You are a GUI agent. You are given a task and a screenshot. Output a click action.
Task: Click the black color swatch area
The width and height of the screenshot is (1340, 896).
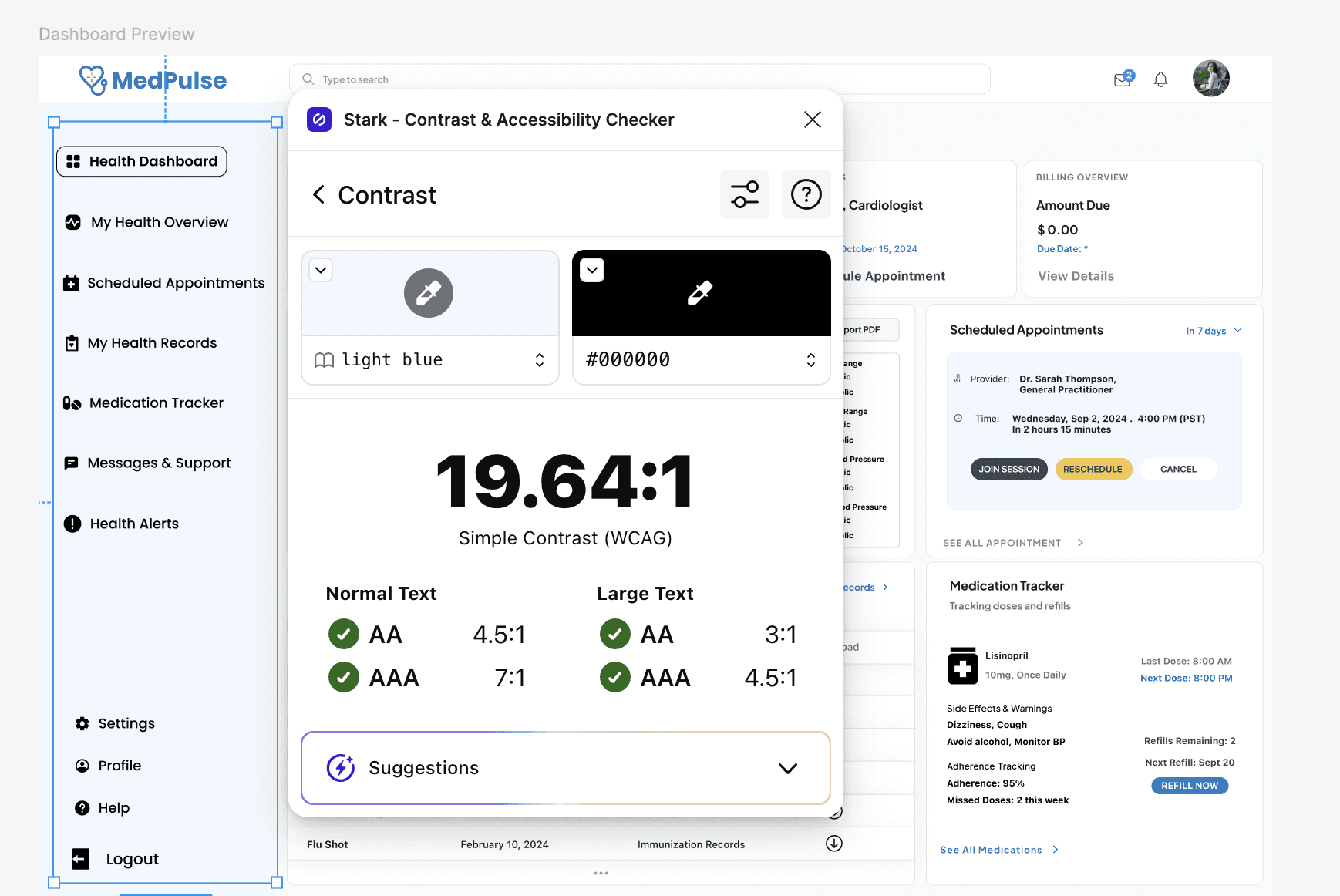702,293
